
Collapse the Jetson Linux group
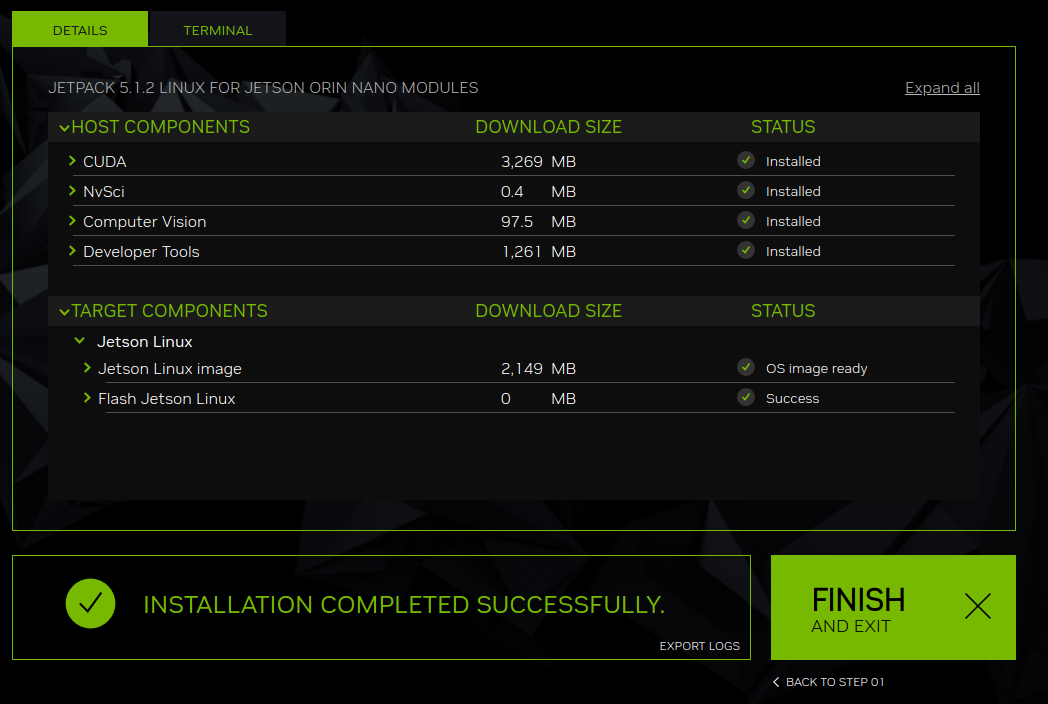pos(80,341)
